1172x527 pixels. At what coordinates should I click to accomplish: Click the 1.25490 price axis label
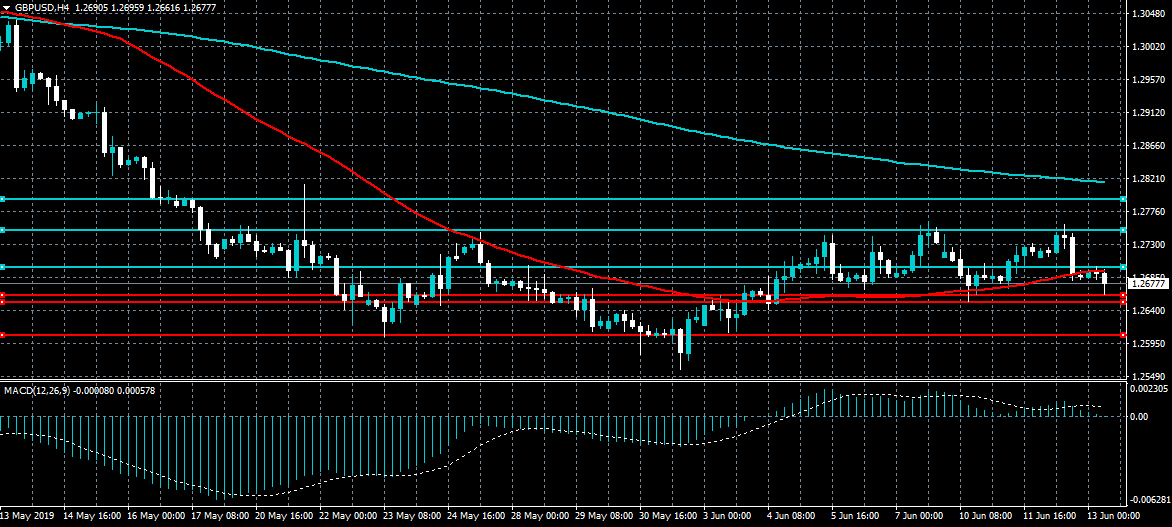click(x=1148, y=376)
